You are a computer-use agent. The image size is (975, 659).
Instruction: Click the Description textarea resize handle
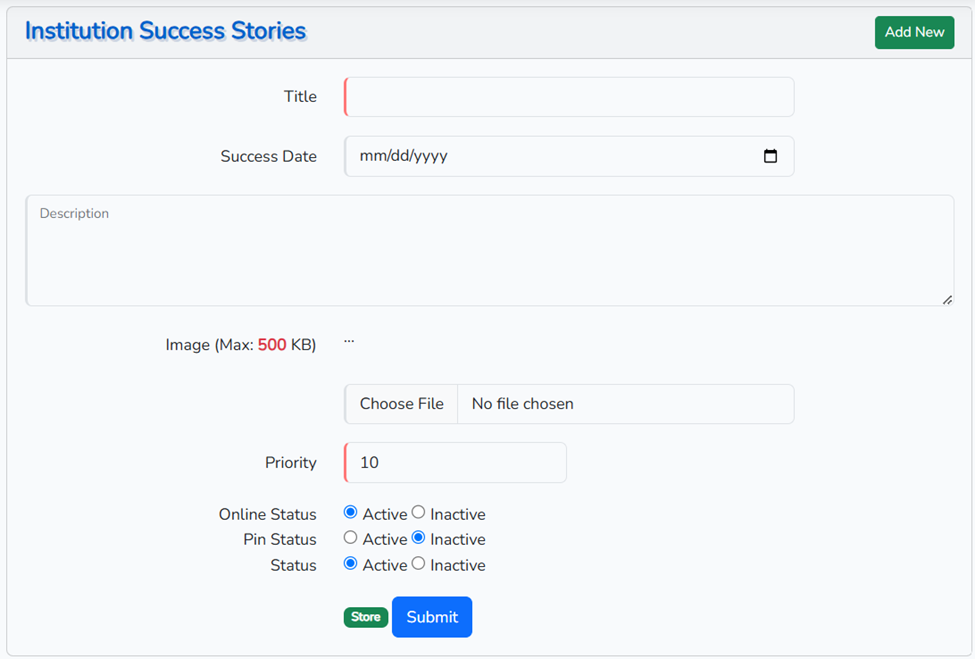tap(947, 299)
